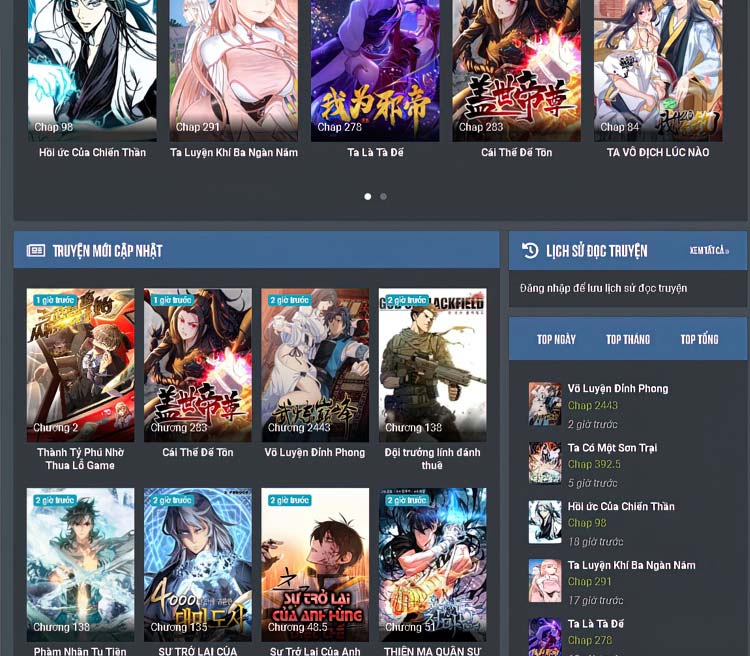Open Đội trưởng lính đánh thuê cover
Image resolution: width=750 pixels, height=656 pixels.
point(432,365)
